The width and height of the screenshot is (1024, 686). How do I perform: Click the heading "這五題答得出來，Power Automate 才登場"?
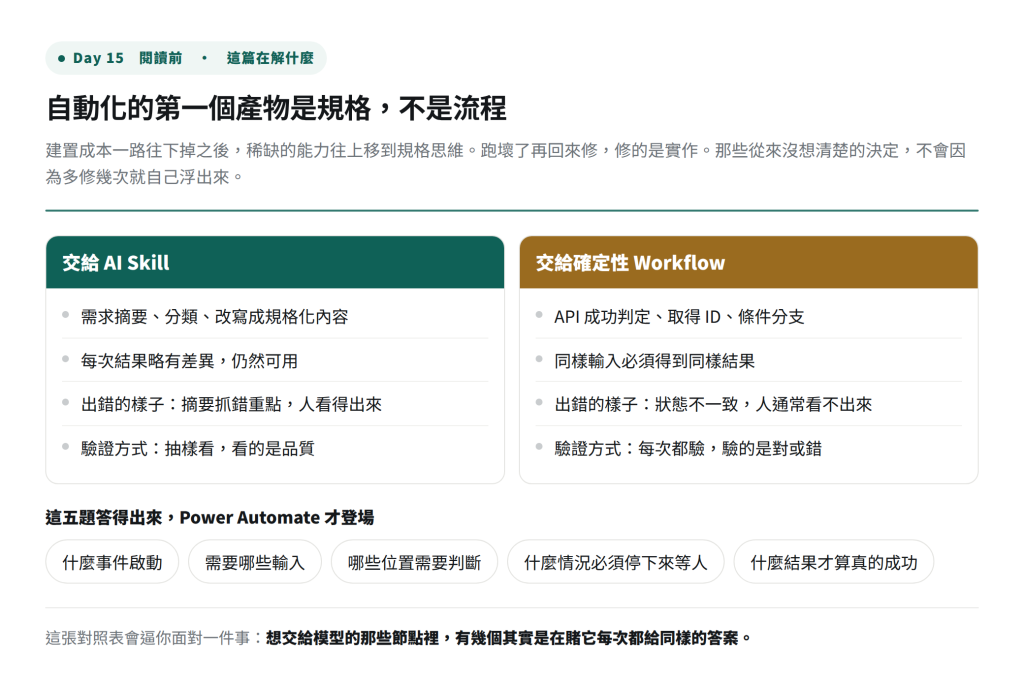[210, 517]
